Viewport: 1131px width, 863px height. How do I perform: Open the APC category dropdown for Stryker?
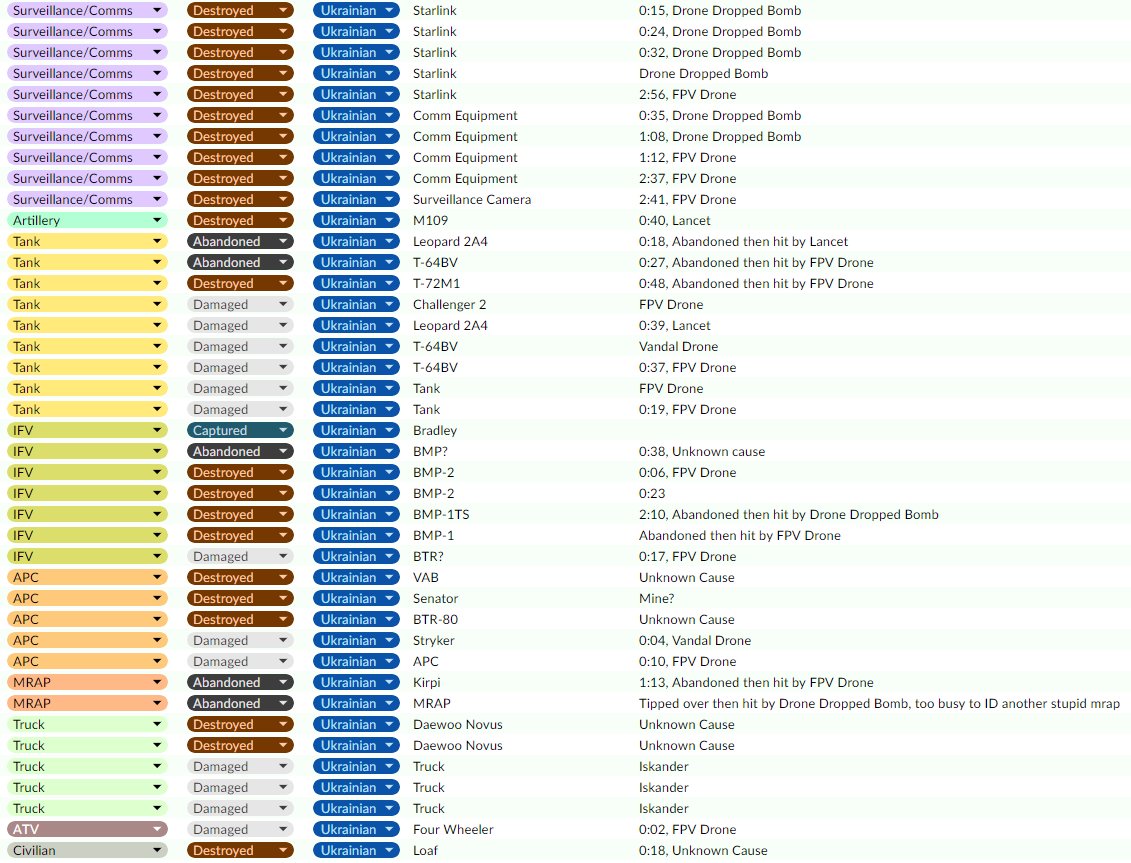coord(87,640)
